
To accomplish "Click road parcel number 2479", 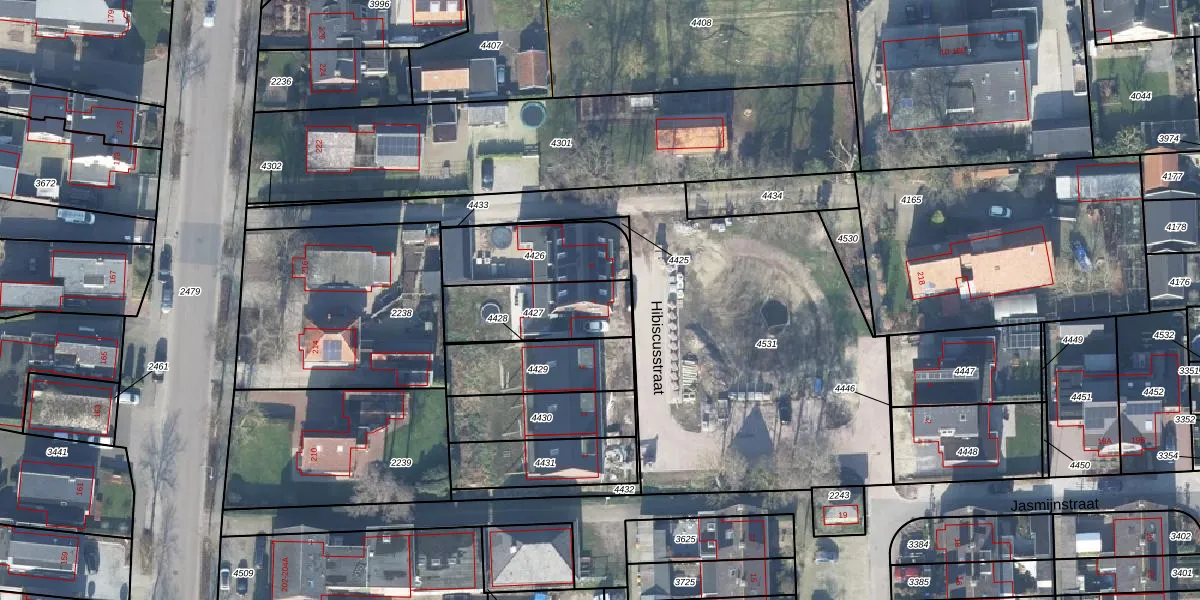I will click(x=189, y=292).
